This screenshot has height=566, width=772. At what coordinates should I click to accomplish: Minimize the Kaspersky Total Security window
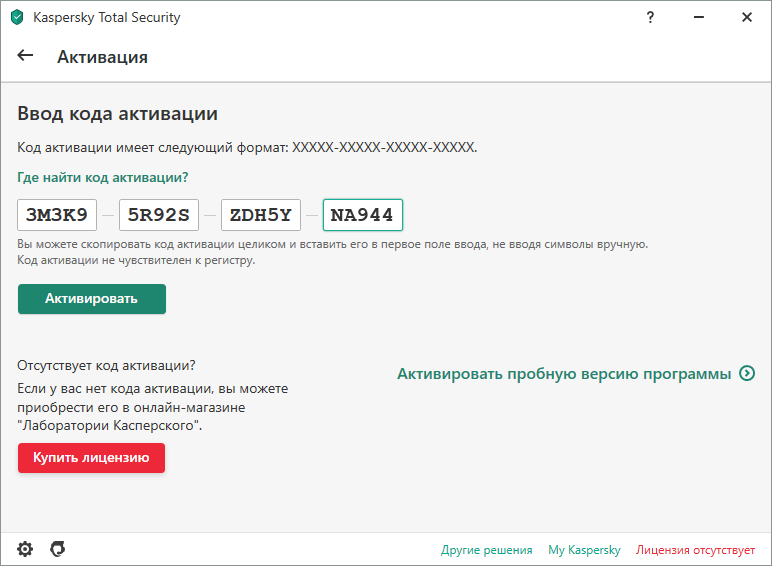(699, 17)
